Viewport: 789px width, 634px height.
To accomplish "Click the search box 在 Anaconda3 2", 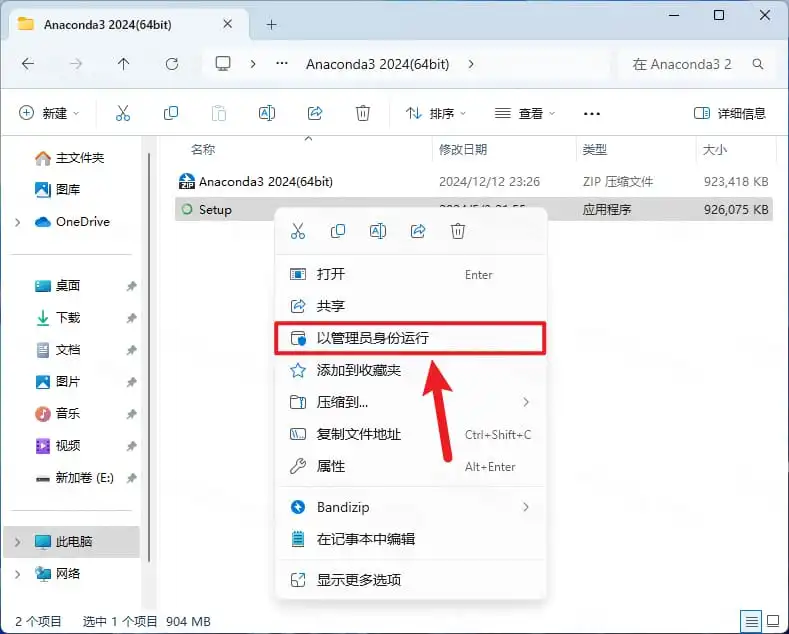I will pyautogui.click(x=682, y=64).
